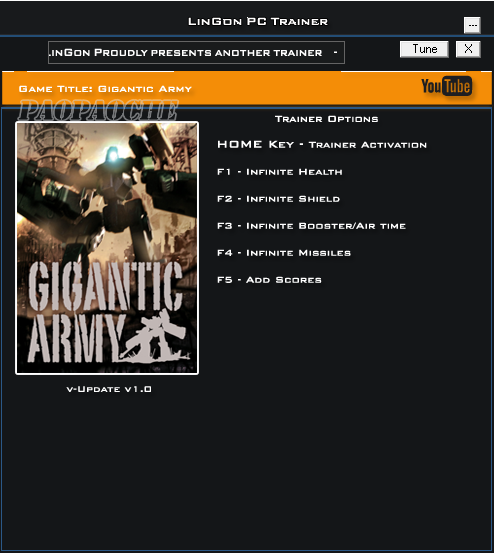Click the LinGon PC Trainer title bar
494x553 pixels.
click(258, 22)
